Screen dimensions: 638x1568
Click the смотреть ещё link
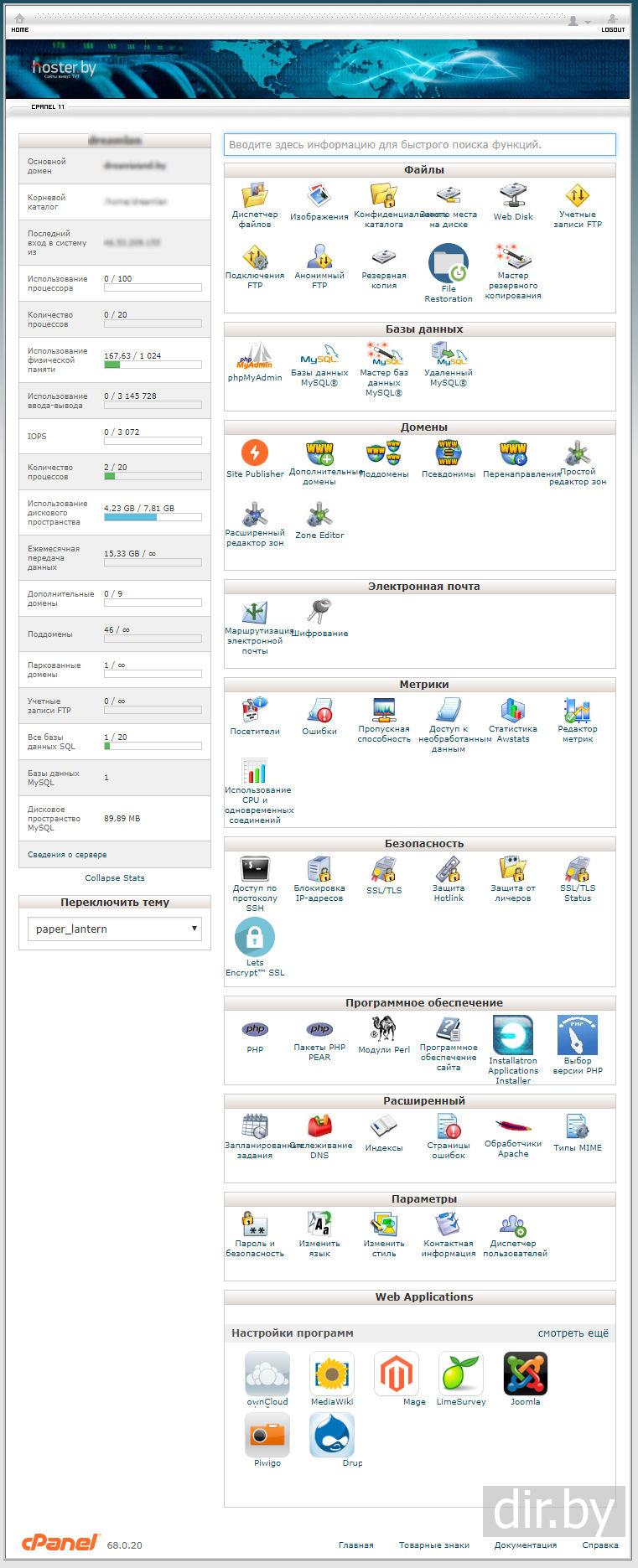coord(573,1333)
